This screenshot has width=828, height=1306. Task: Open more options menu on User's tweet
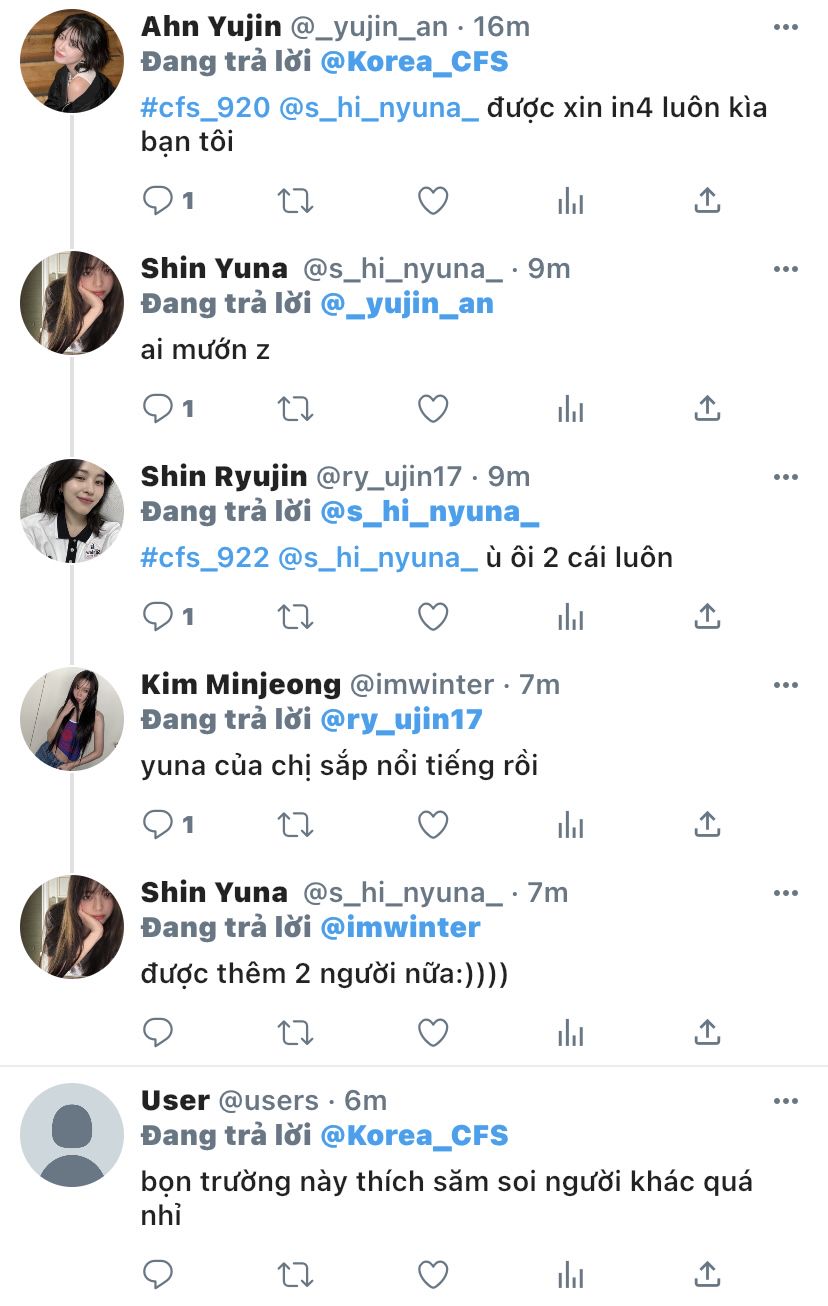tap(786, 1101)
